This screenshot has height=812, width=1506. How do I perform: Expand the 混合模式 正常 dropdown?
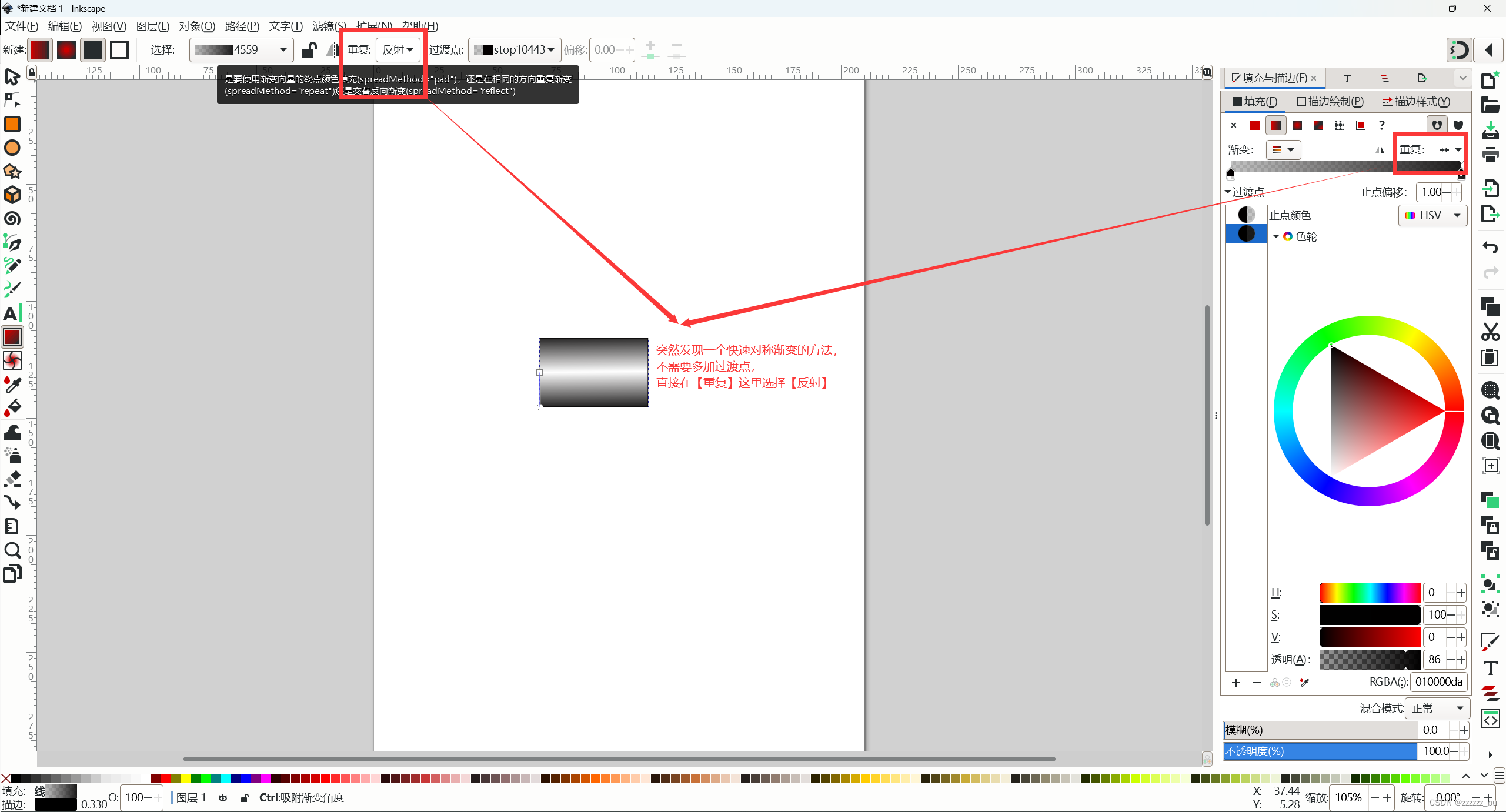(x=1437, y=709)
